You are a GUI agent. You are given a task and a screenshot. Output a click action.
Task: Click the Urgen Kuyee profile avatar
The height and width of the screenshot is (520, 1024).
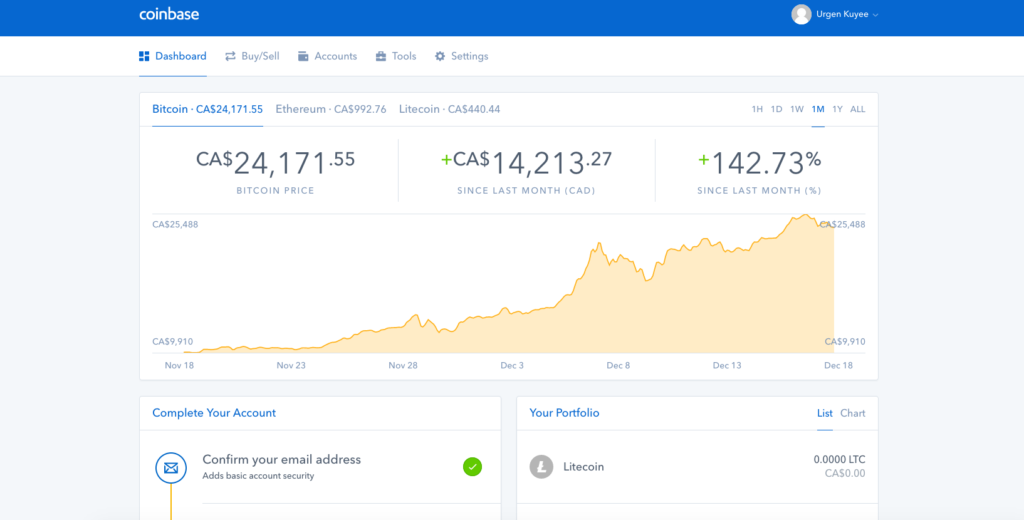click(x=801, y=14)
